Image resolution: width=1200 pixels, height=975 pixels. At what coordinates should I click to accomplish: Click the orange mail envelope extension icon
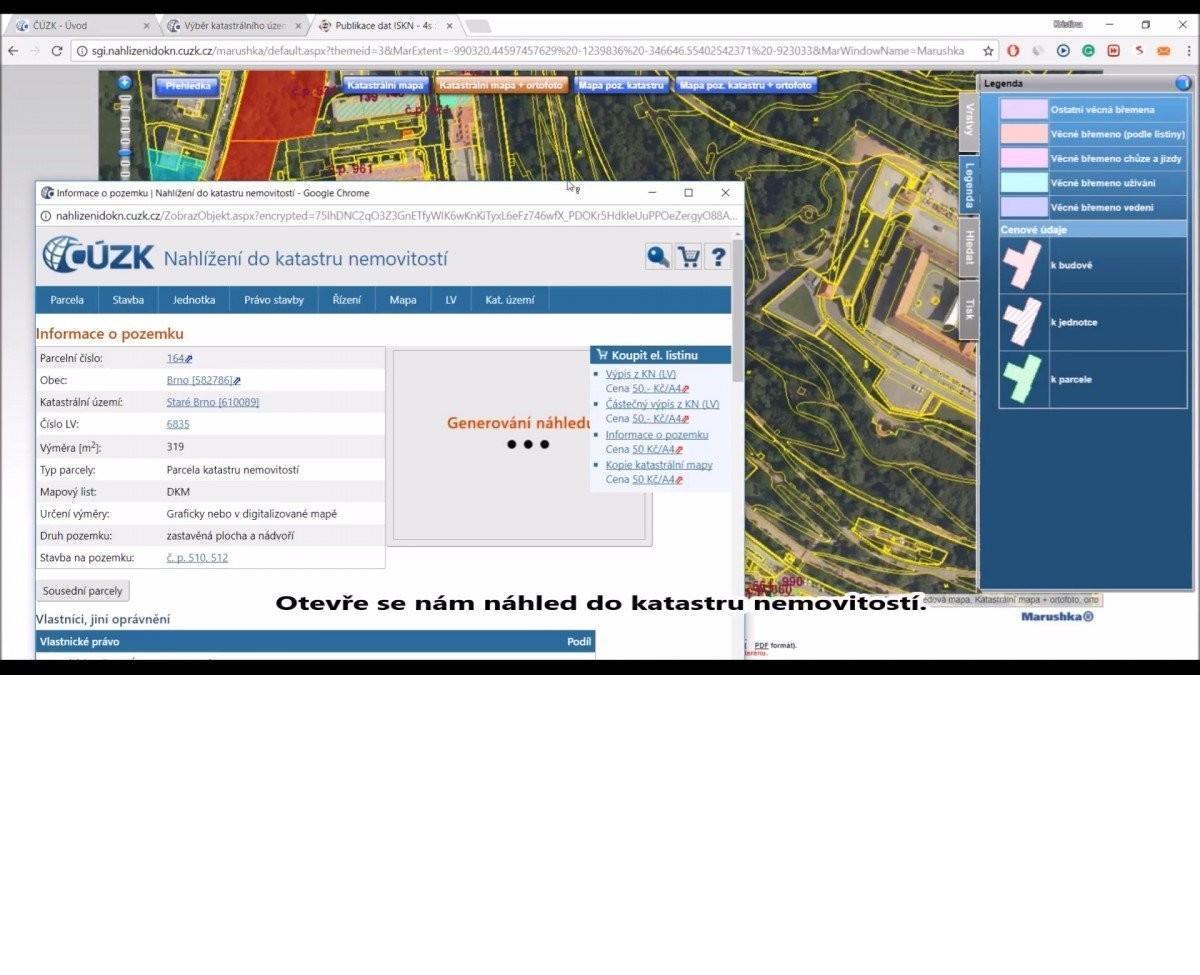[x=1163, y=50]
